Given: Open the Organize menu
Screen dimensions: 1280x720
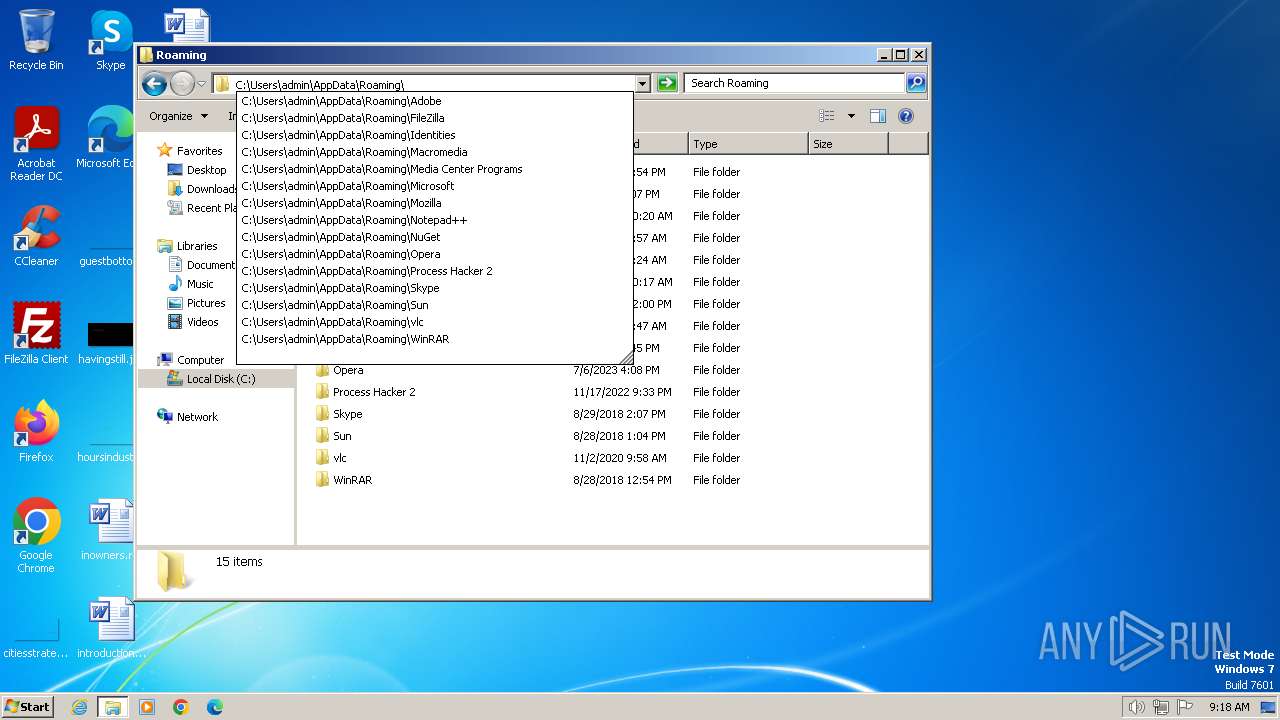Looking at the screenshot, I should click(x=178, y=116).
